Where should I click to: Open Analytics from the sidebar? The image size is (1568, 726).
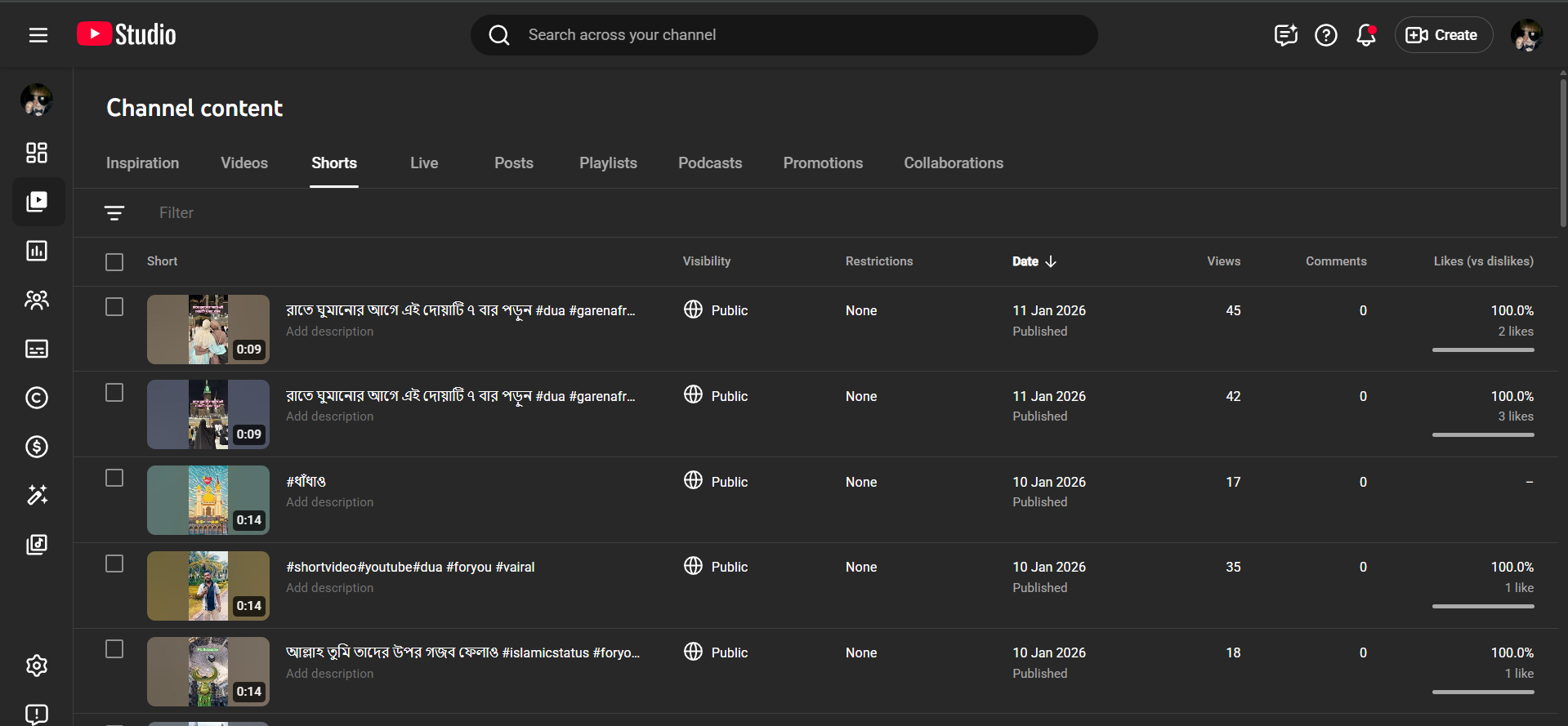(x=37, y=251)
